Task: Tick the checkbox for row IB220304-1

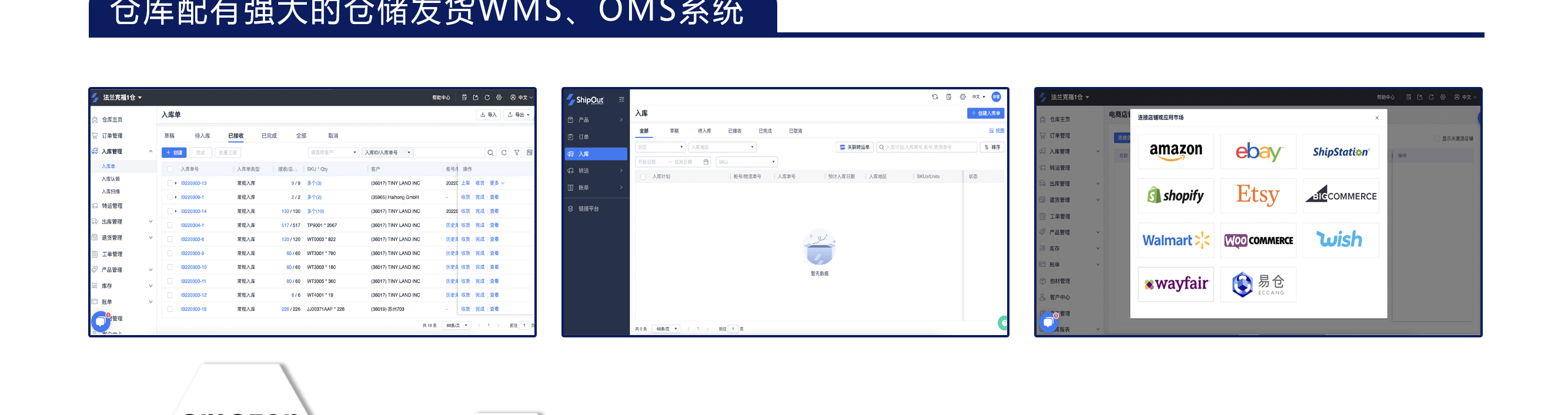Action: point(170,225)
